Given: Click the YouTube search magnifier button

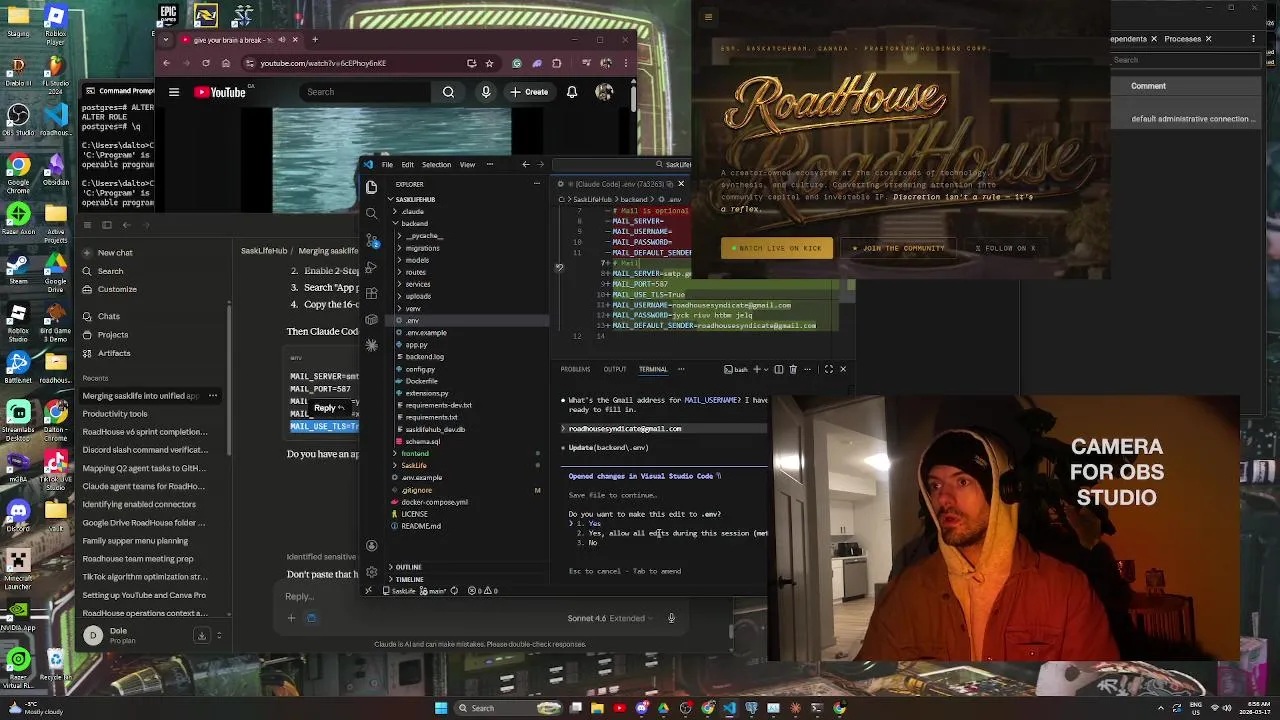Looking at the screenshot, I should click(x=448, y=92).
